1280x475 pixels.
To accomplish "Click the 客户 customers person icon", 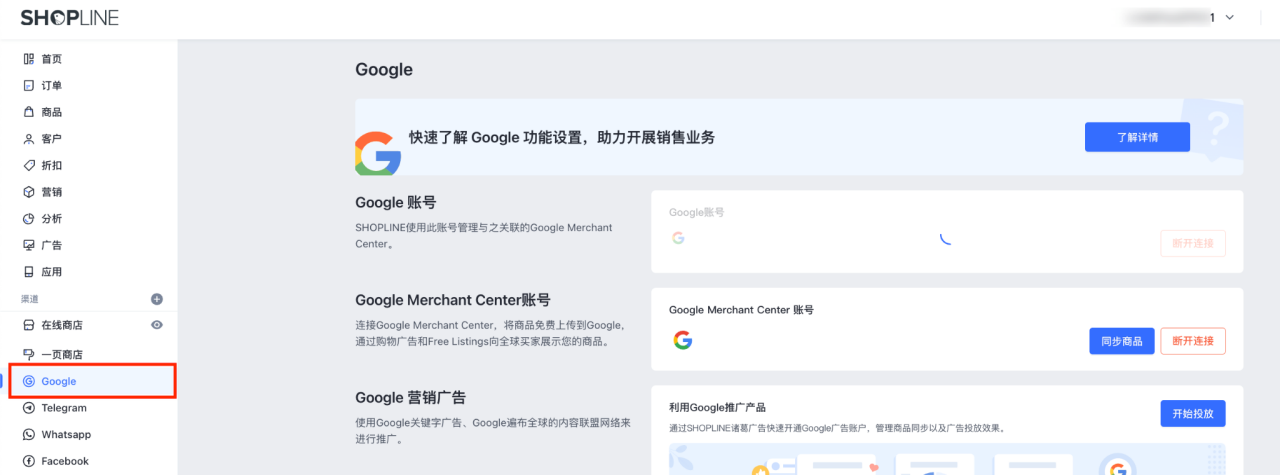I will [x=29, y=138].
